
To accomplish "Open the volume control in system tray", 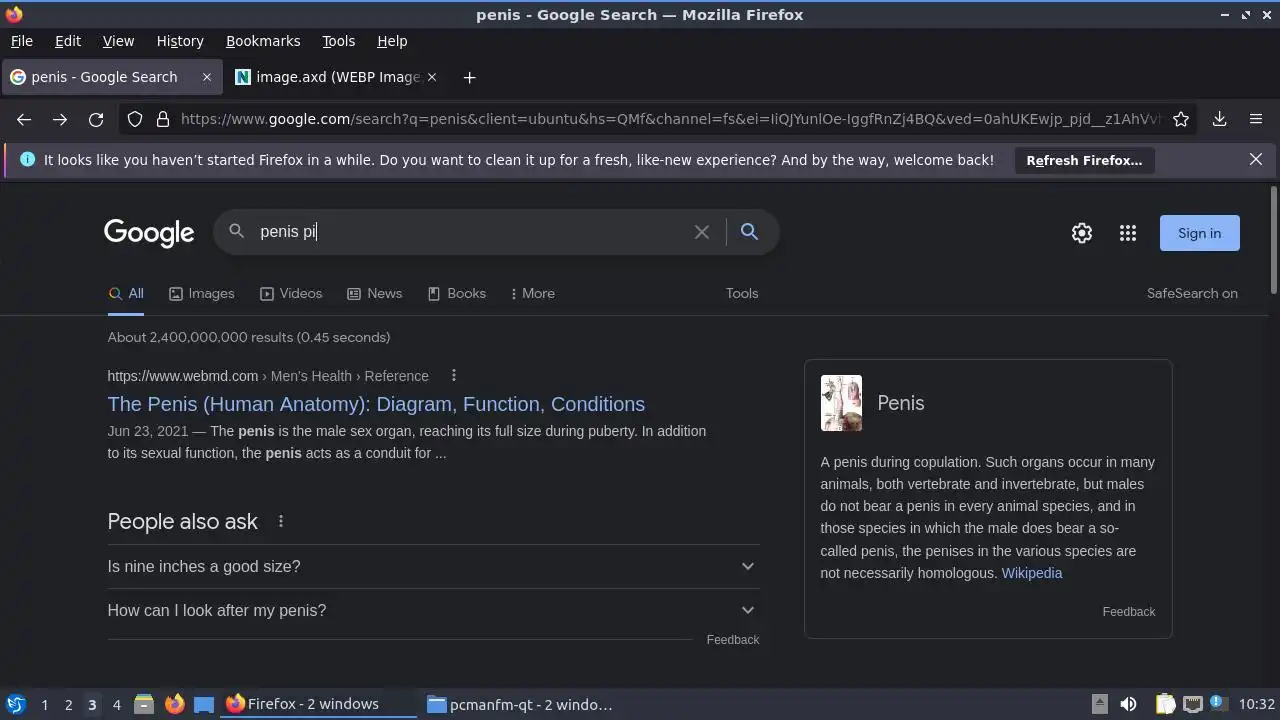I will [x=1128, y=704].
